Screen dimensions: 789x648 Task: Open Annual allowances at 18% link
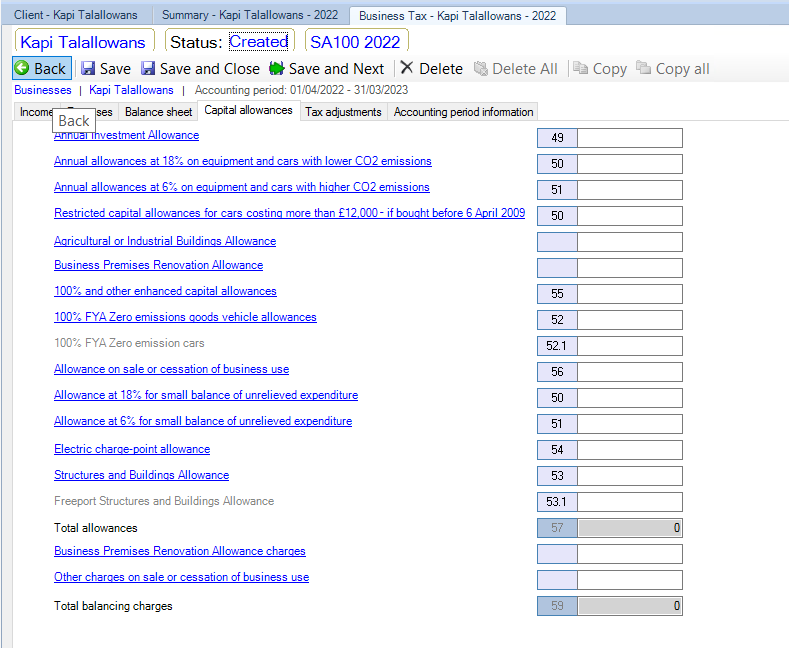[x=243, y=161]
